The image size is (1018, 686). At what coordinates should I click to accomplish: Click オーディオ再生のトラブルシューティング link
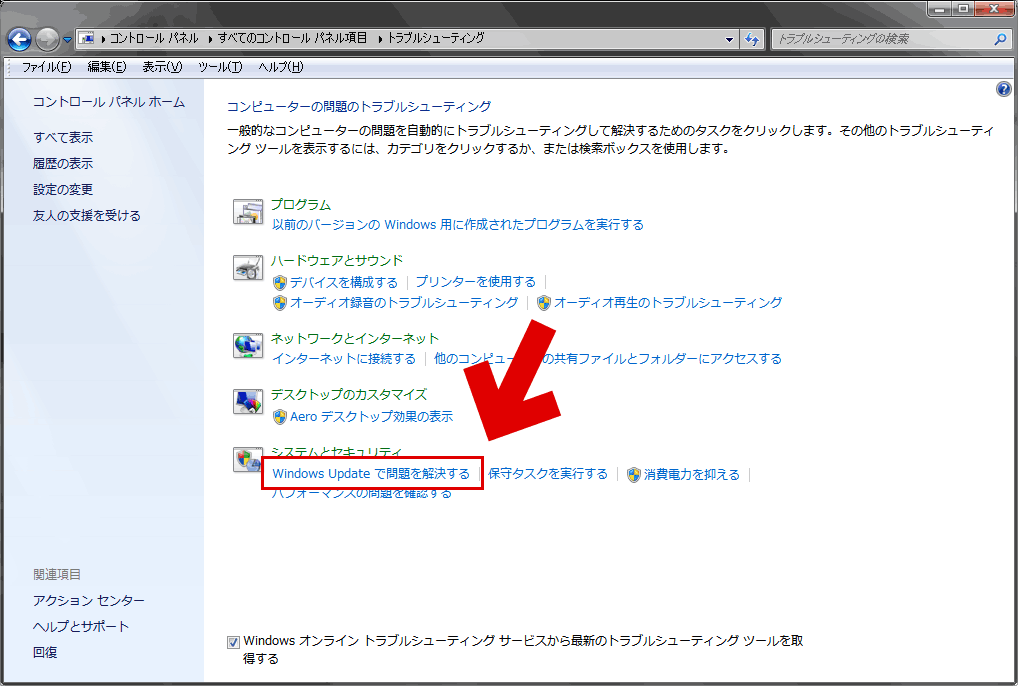(x=668, y=302)
